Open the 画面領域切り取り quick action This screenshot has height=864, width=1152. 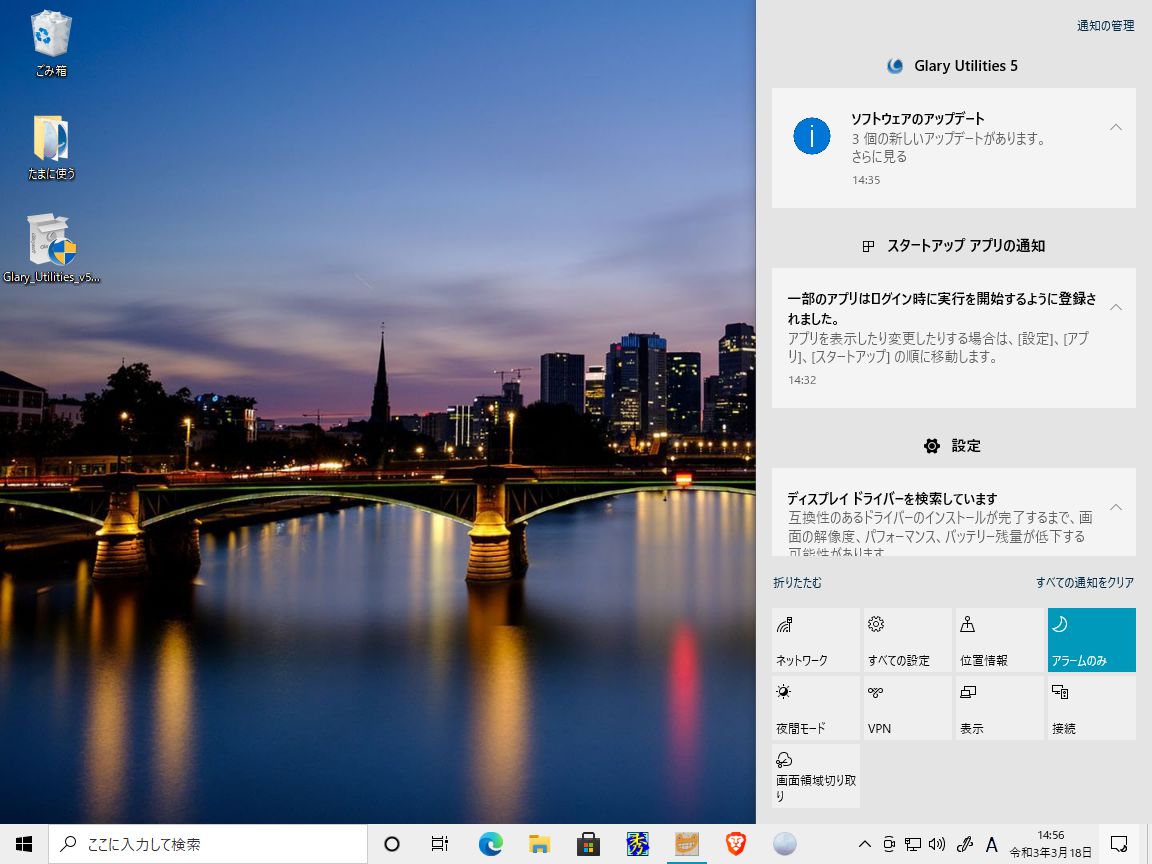point(814,775)
